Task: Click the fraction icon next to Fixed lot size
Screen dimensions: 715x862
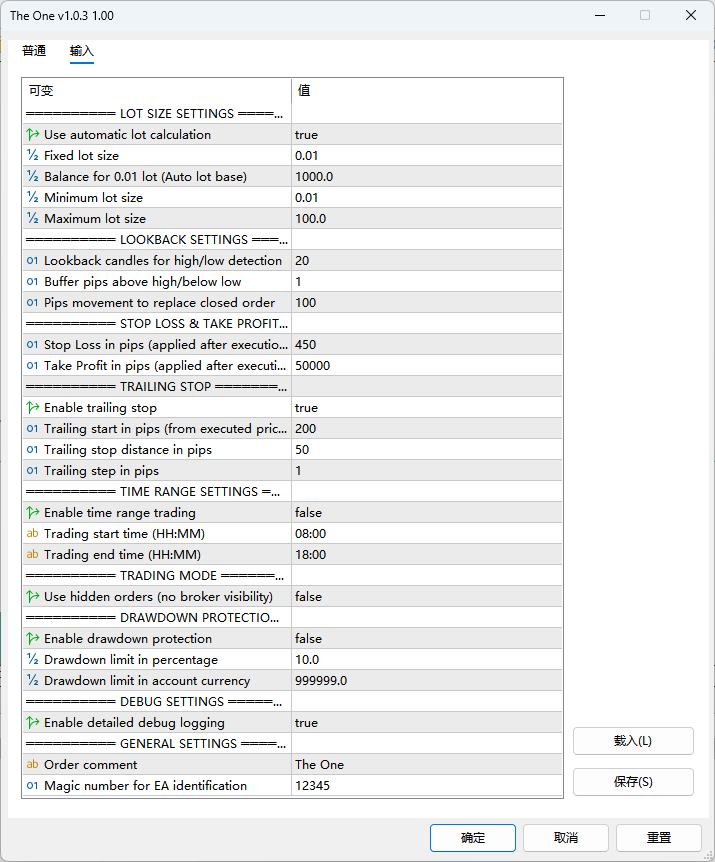Action: click(33, 156)
